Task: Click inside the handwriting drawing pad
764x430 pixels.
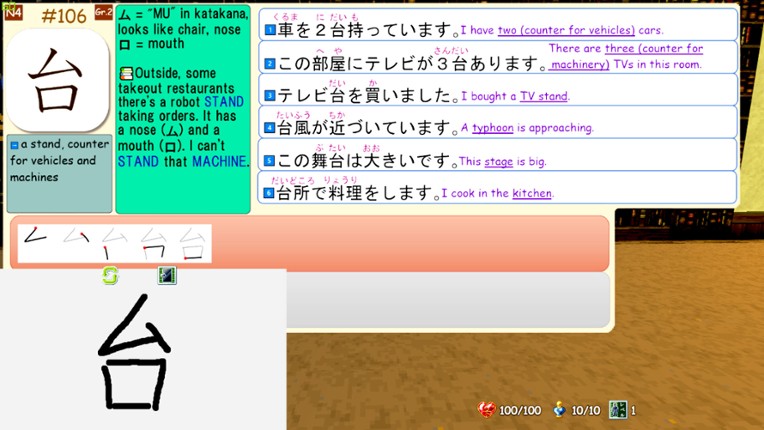Action: tap(143, 350)
